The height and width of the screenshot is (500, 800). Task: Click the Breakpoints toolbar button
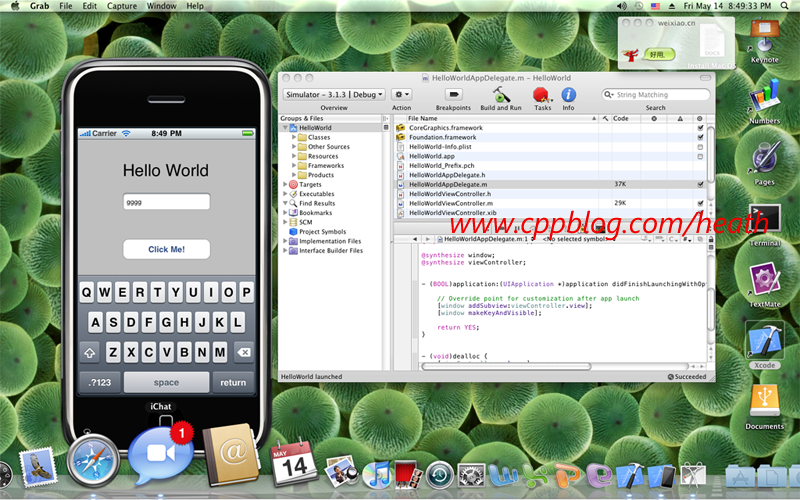tap(453, 94)
